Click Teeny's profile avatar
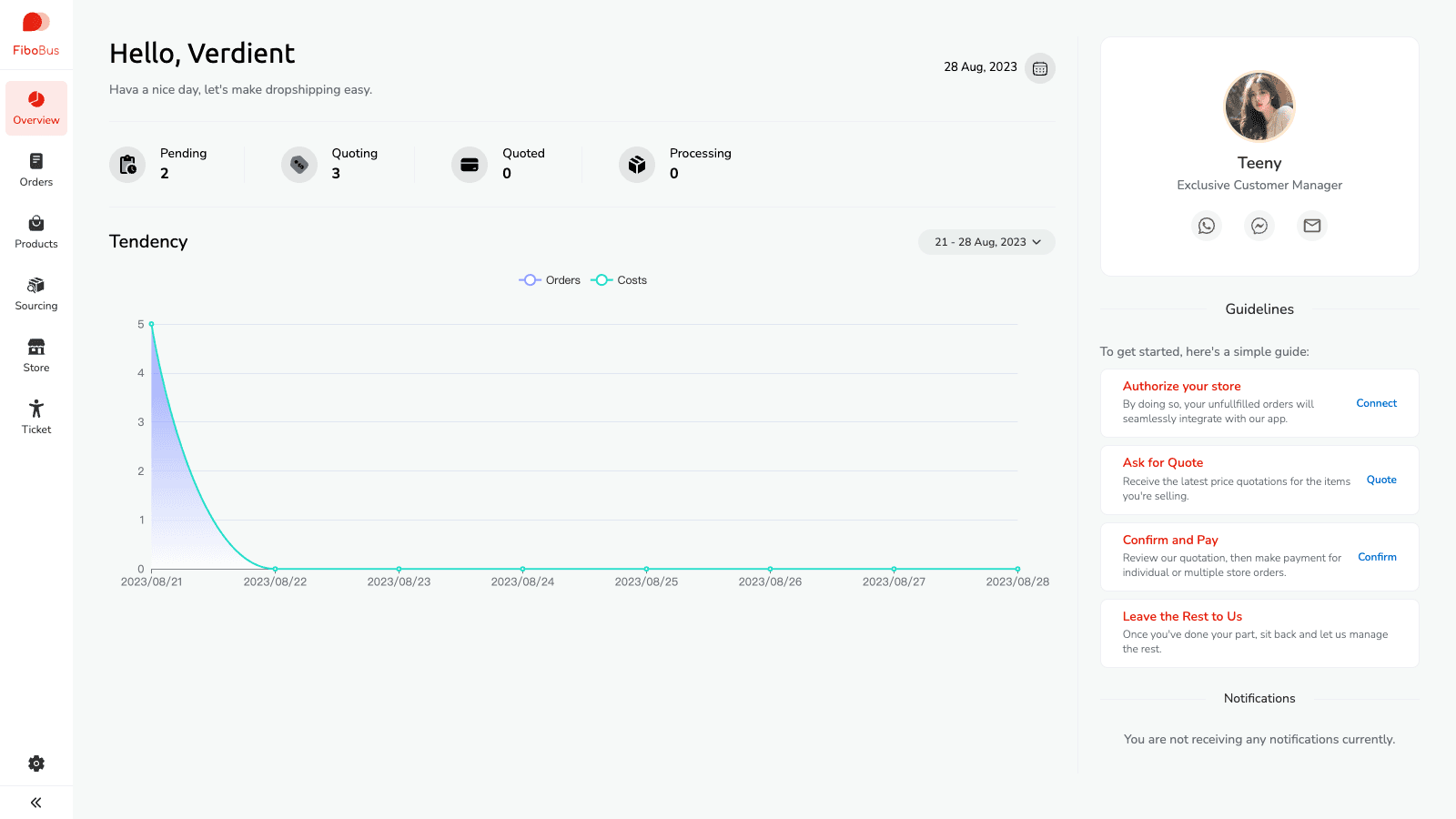 tap(1259, 106)
